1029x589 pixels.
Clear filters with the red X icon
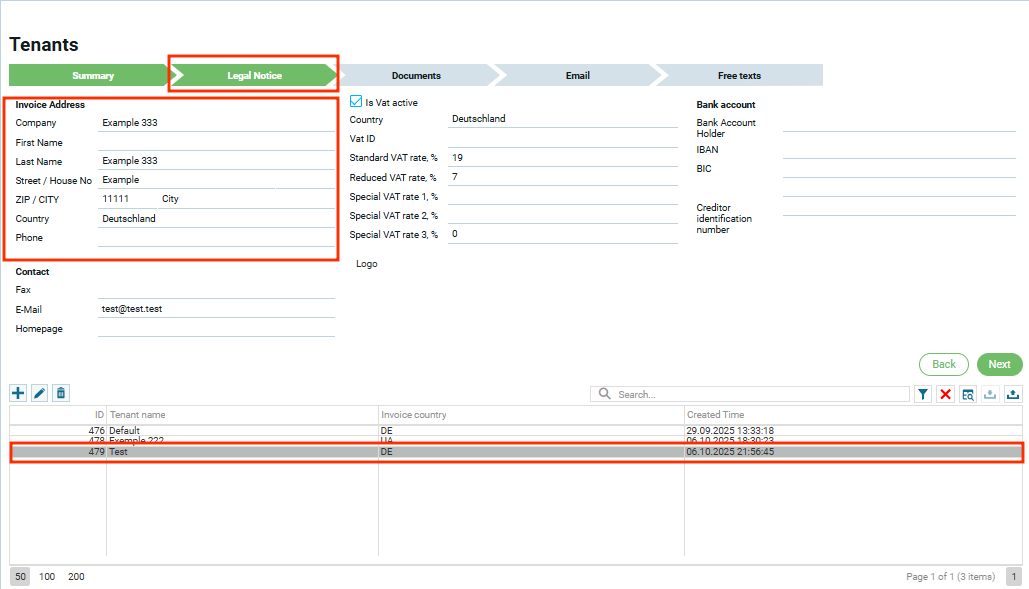(x=945, y=395)
